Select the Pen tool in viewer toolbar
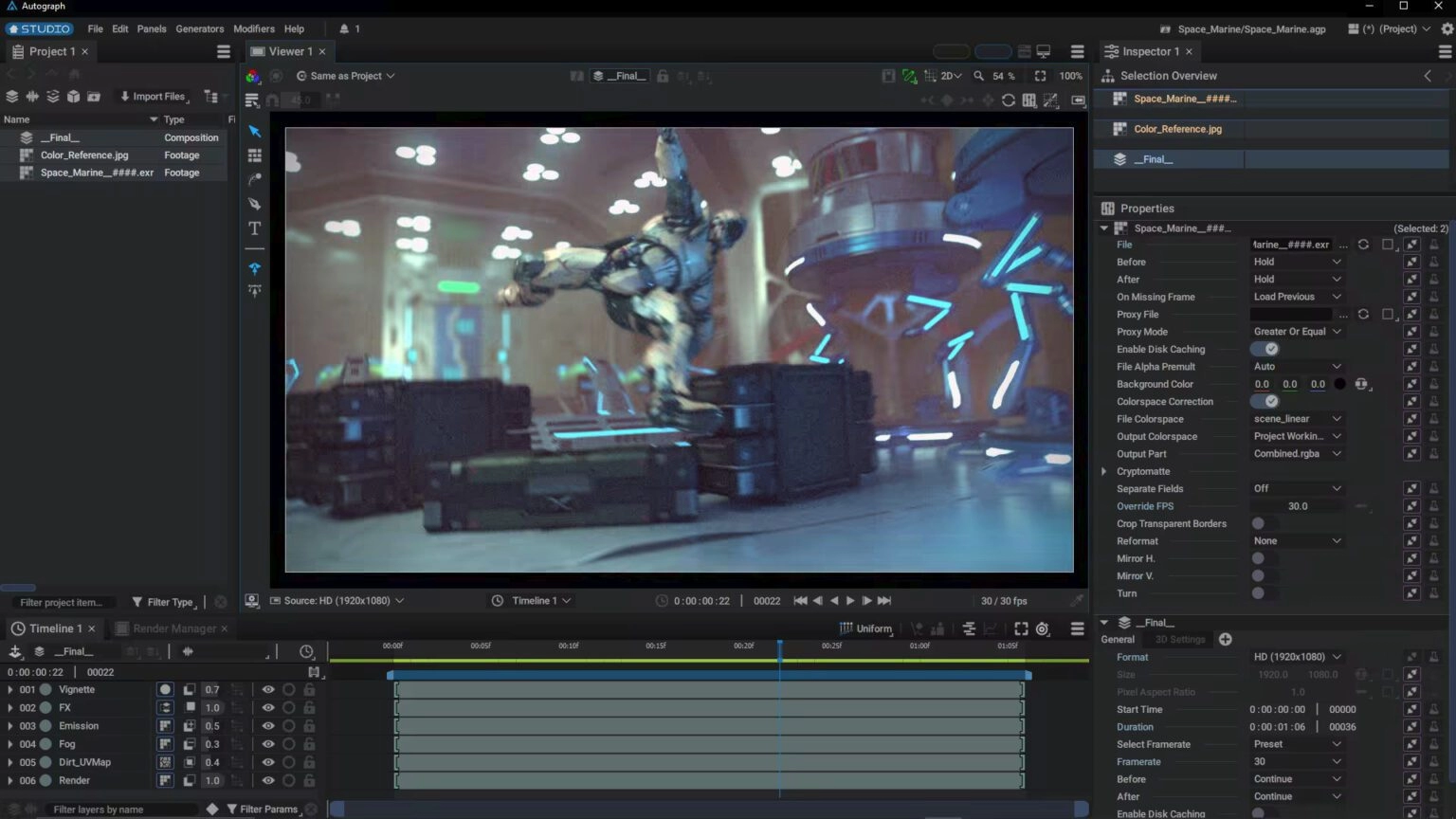 (x=254, y=204)
